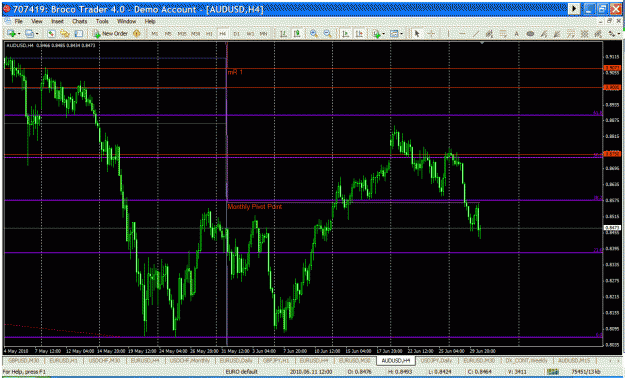The width and height of the screenshot is (625, 378).
Task: Open the Profiles toolbar icon
Action: coord(29,34)
